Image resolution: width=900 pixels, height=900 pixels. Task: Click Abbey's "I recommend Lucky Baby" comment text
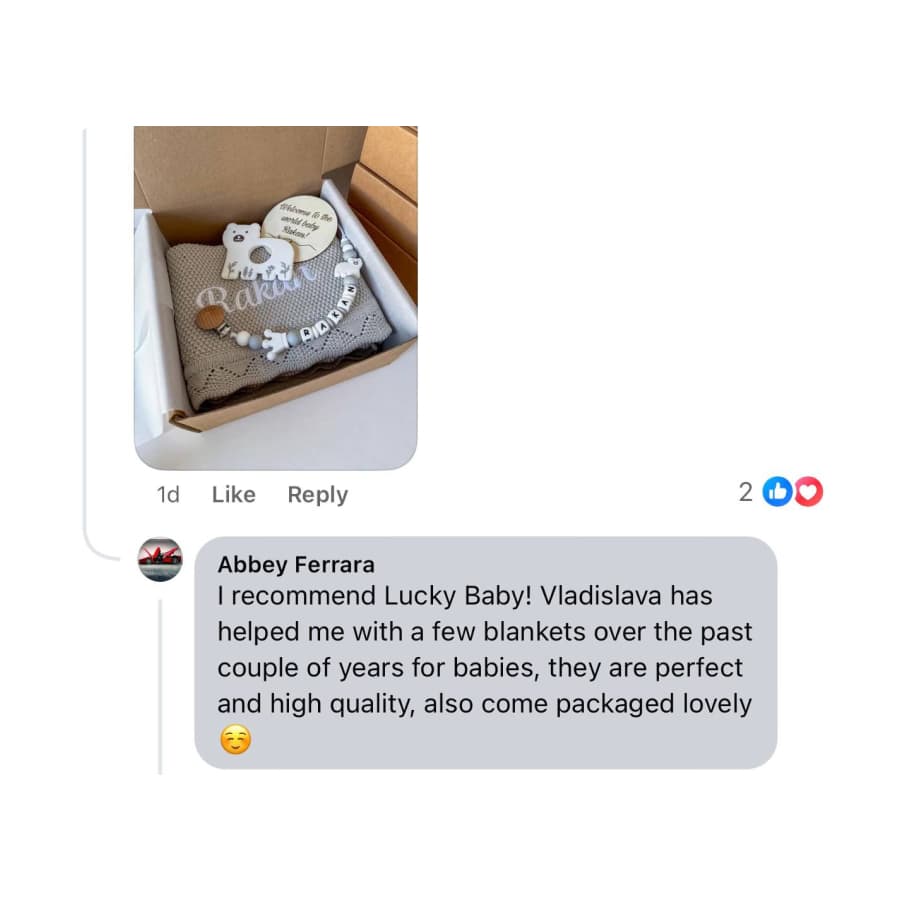pos(484,650)
